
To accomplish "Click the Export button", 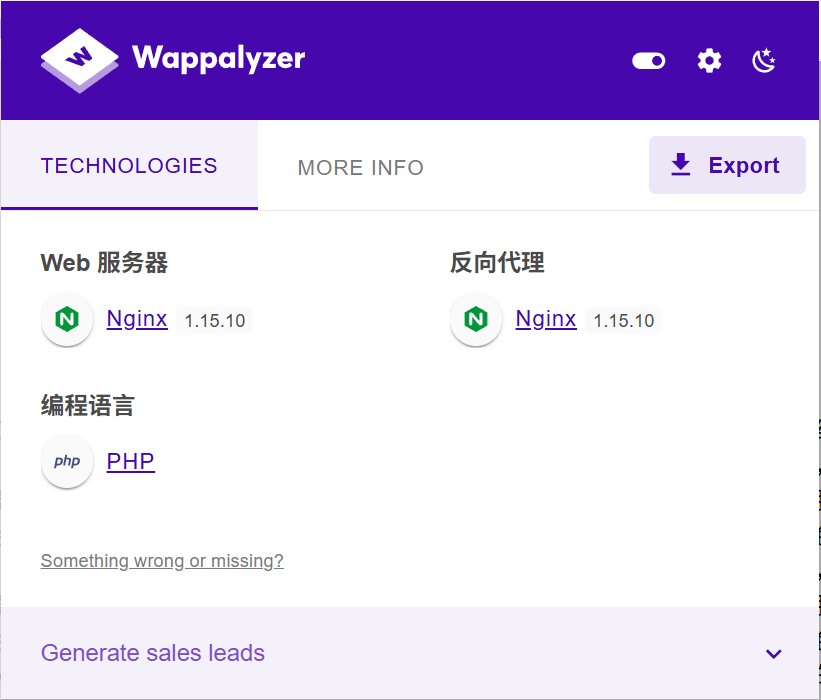I will point(727,165).
